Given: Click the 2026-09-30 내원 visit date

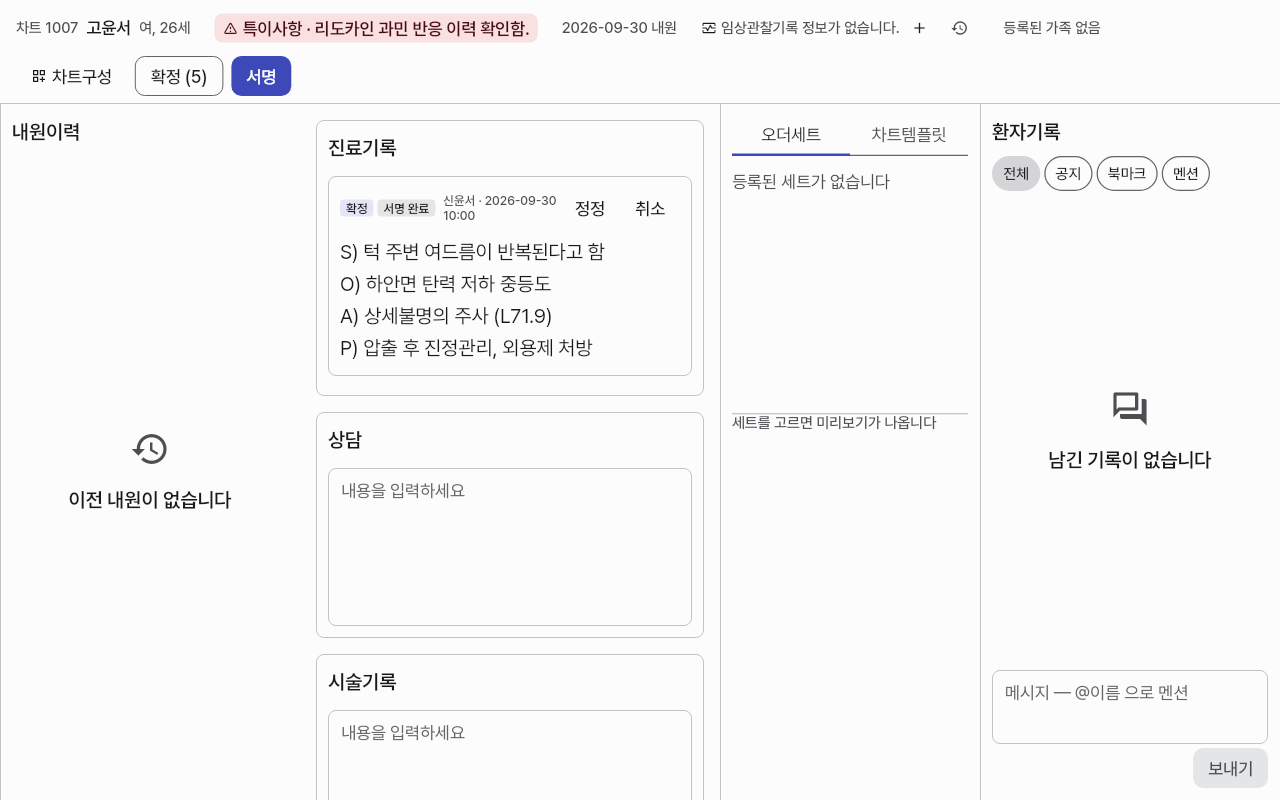Looking at the screenshot, I should (619, 28).
